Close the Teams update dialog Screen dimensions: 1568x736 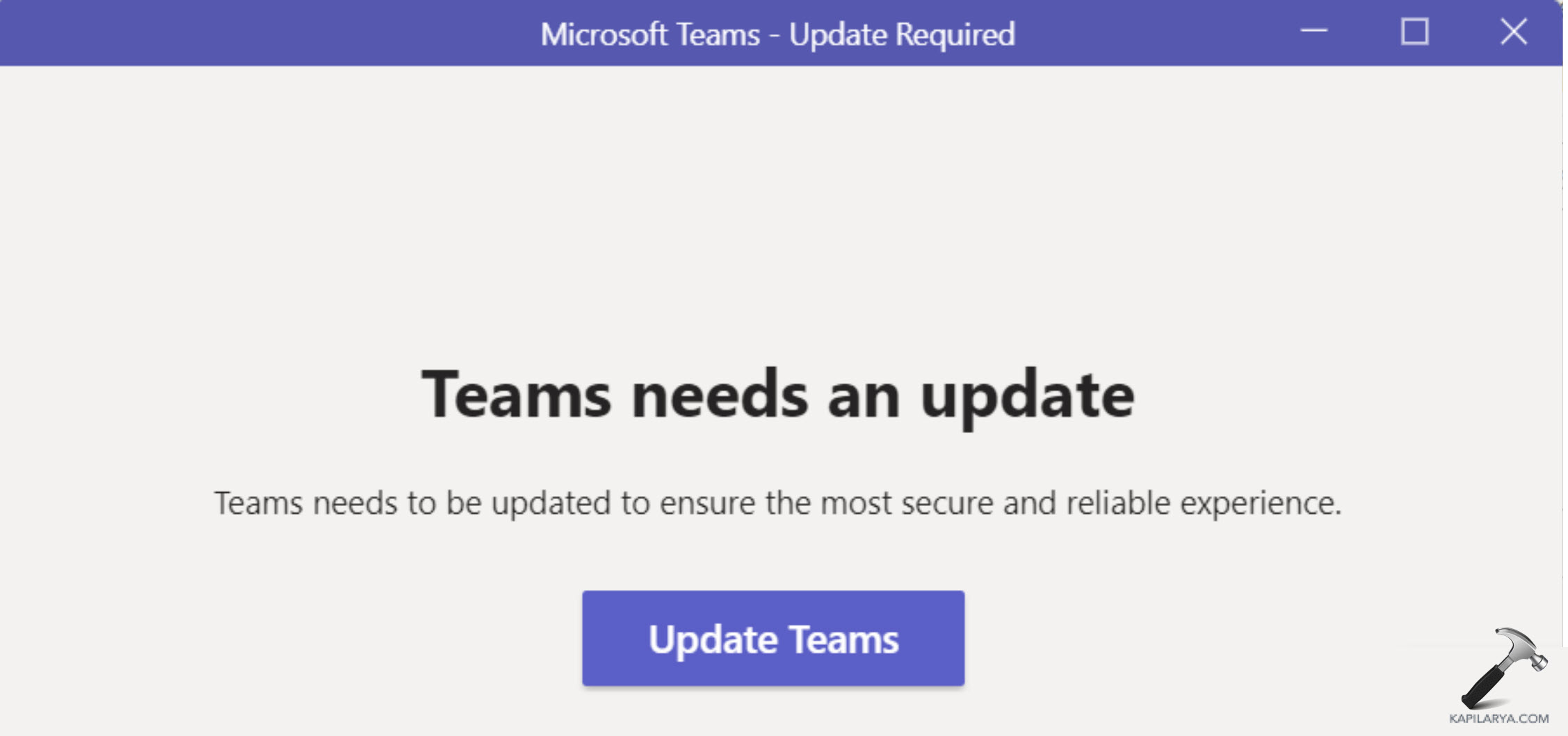point(1514,32)
